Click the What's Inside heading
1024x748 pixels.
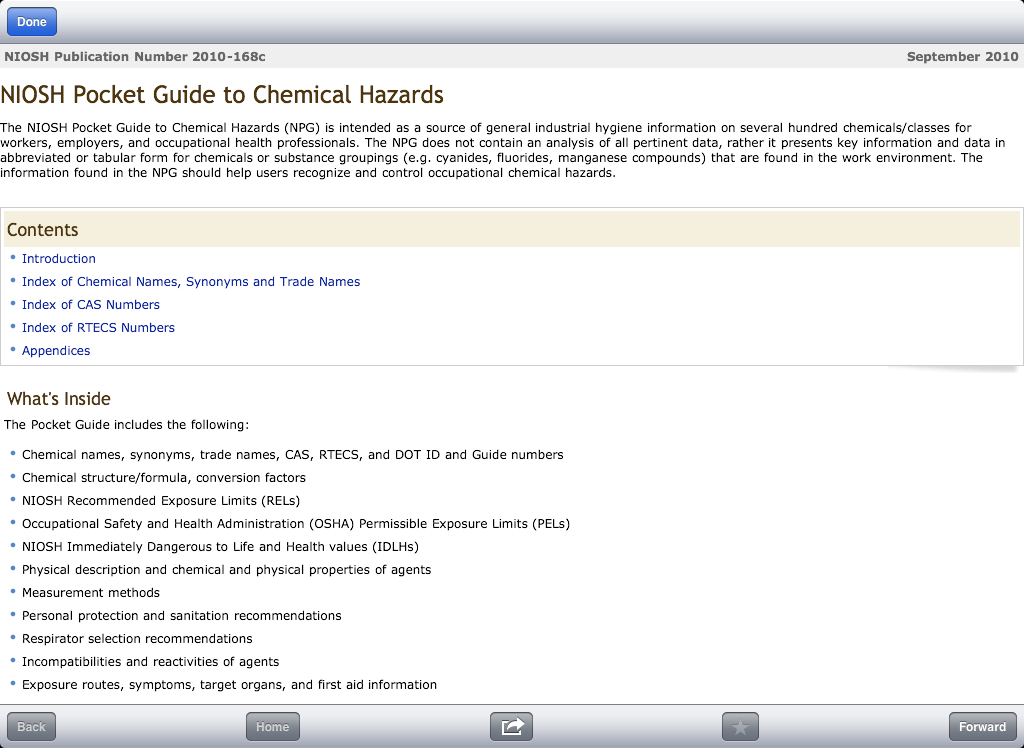59,399
